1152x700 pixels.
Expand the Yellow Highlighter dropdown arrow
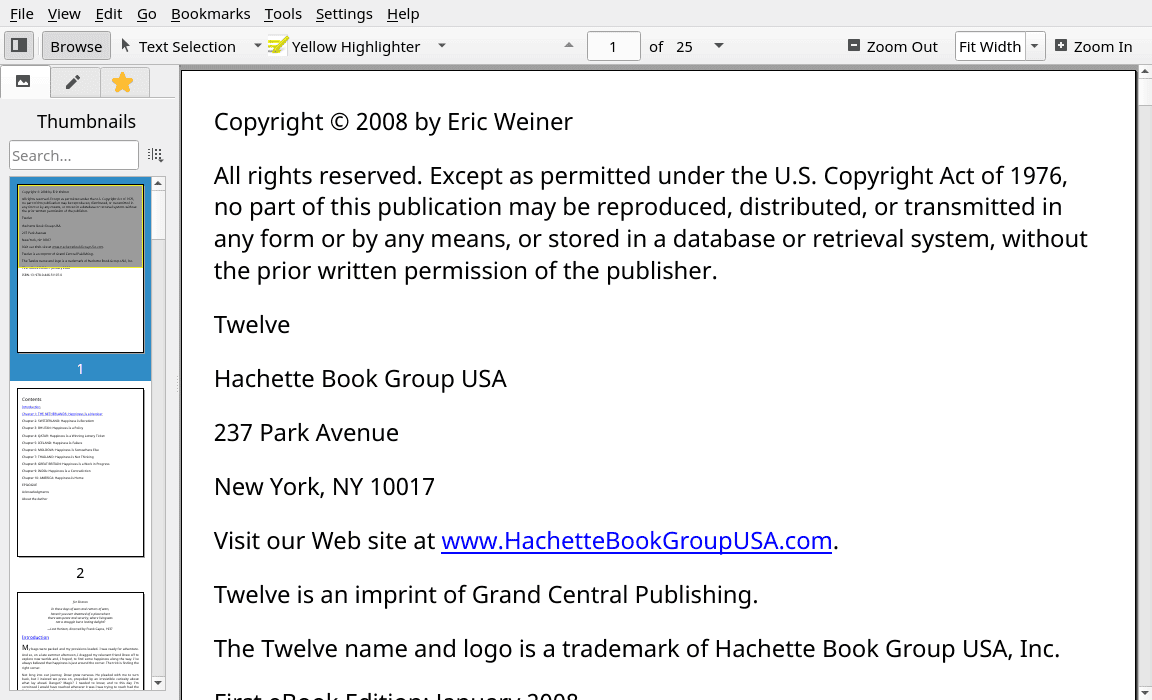[442, 46]
